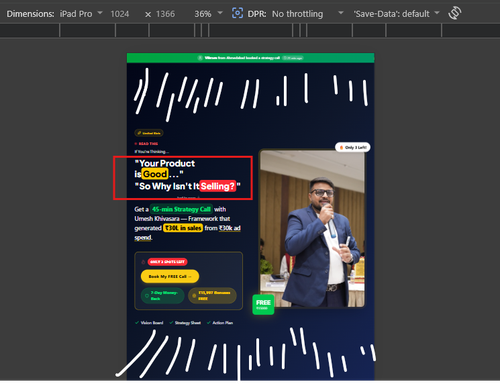Click the speaker photo of Umesh Khivasara
The image size is (500, 384).
(x=312, y=229)
